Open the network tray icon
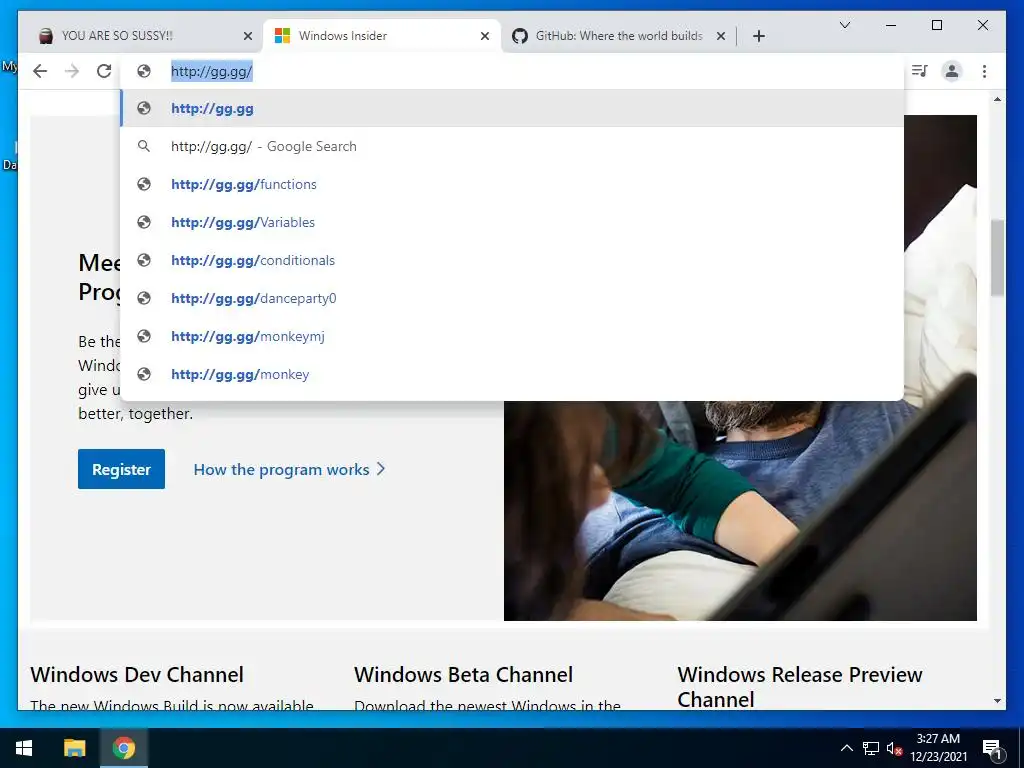1024x768 pixels. click(x=871, y=748)
